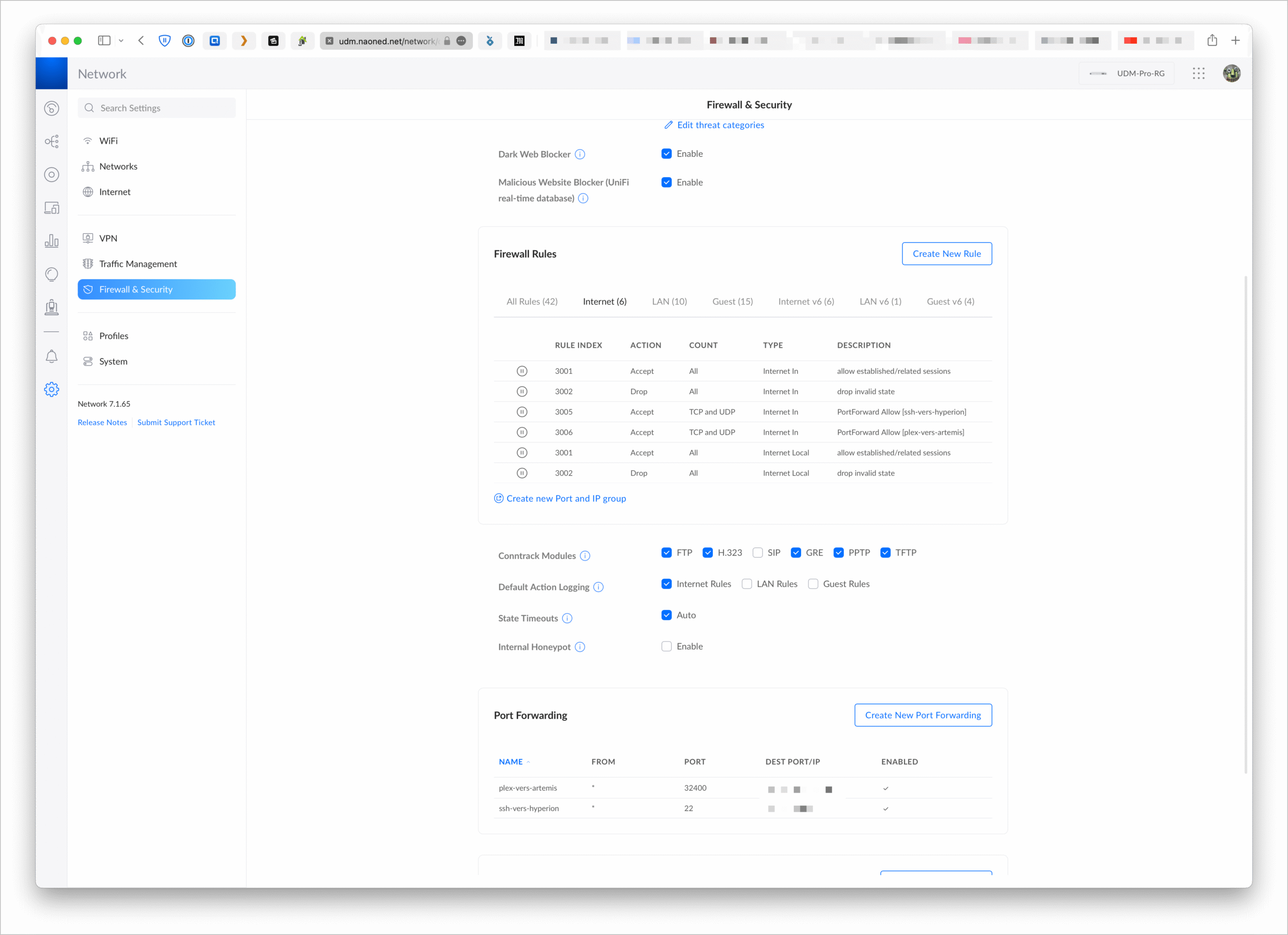
Task: Switch to the LAN (10) rules tab
Action: point(669,301)
